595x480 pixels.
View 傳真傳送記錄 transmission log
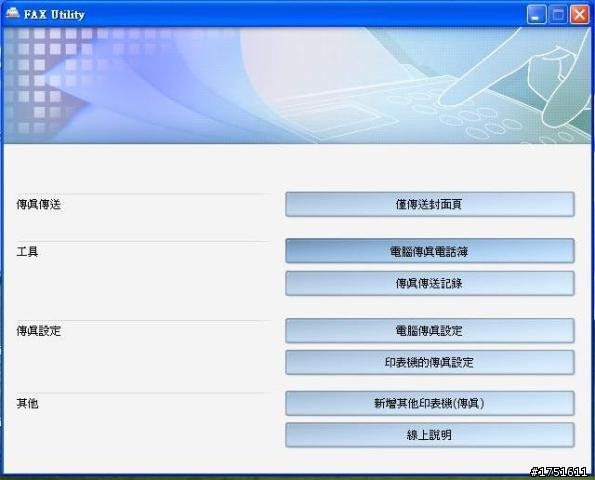pyautogui.click(x=430, y=283)
